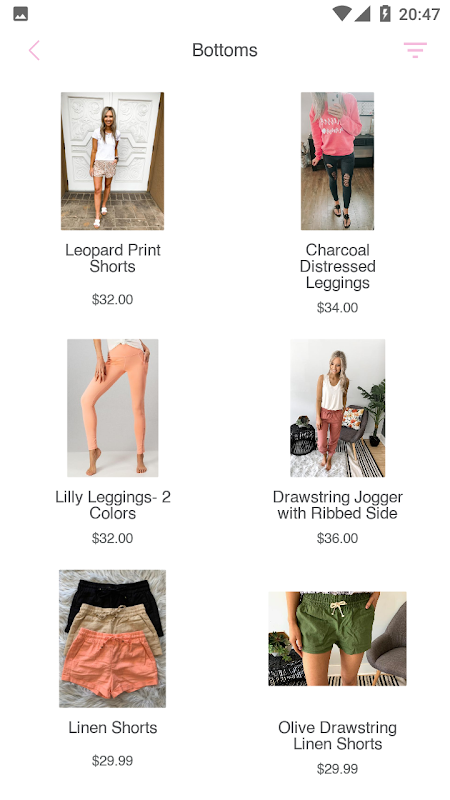Tap the pink back arrow icon
The width and height of the screenshot is (450, 800).
click(x=34, y=51)
